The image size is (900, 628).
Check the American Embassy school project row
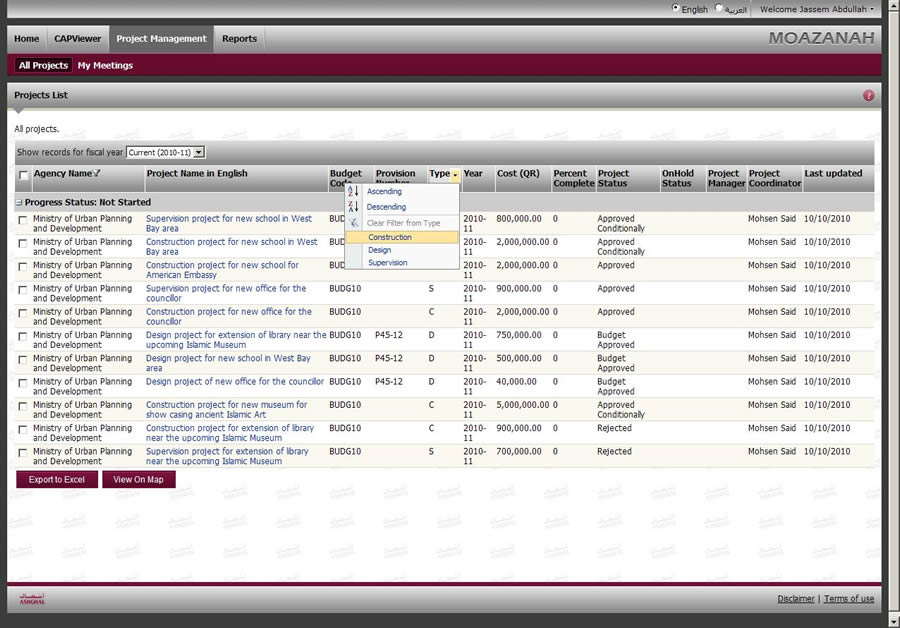point(22,266)
